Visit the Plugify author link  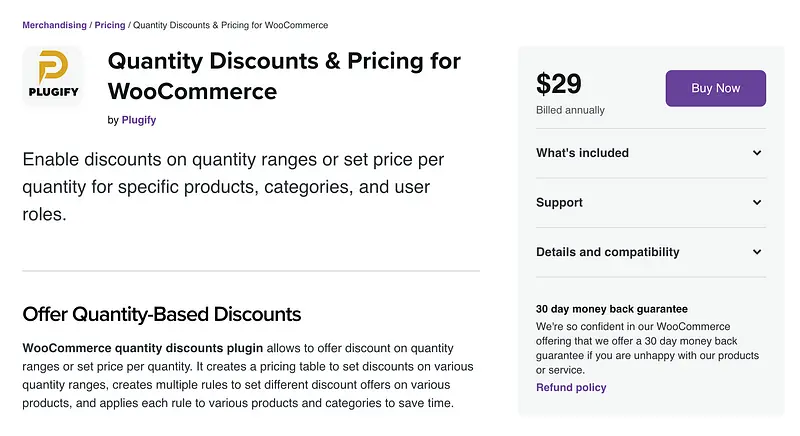(138, 120)
